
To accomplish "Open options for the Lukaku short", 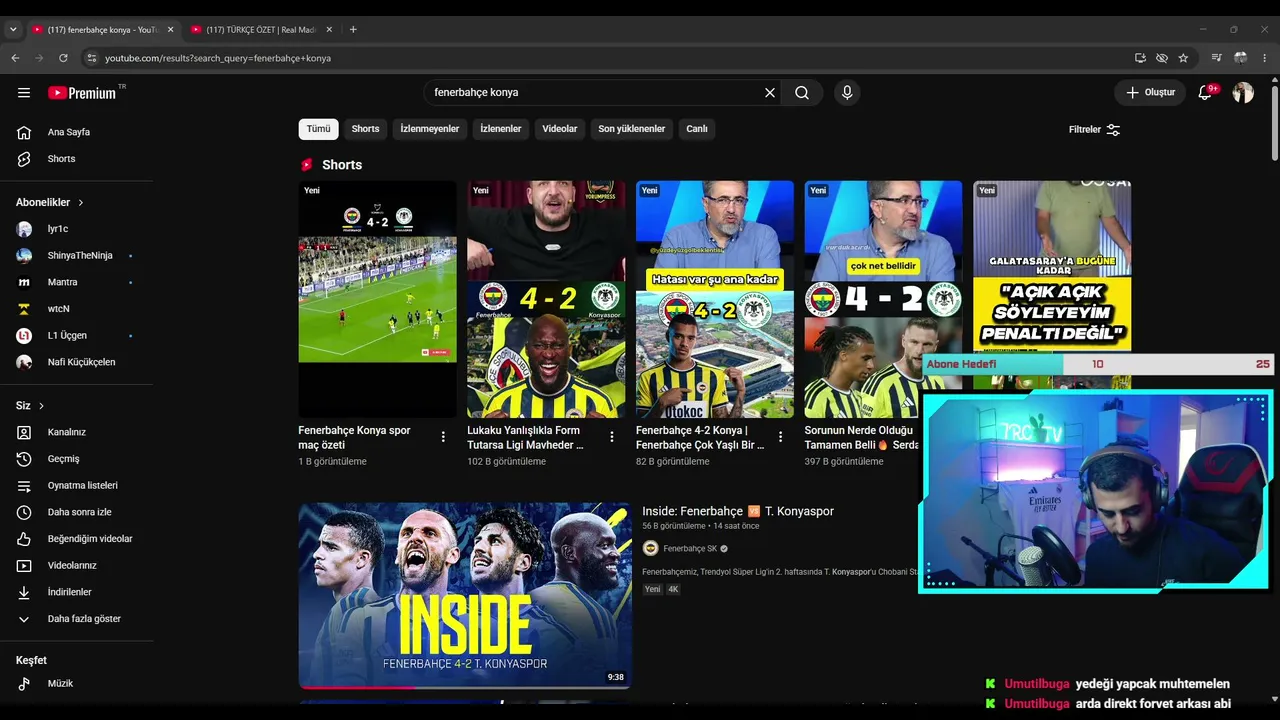I will (x=612, y=437).
